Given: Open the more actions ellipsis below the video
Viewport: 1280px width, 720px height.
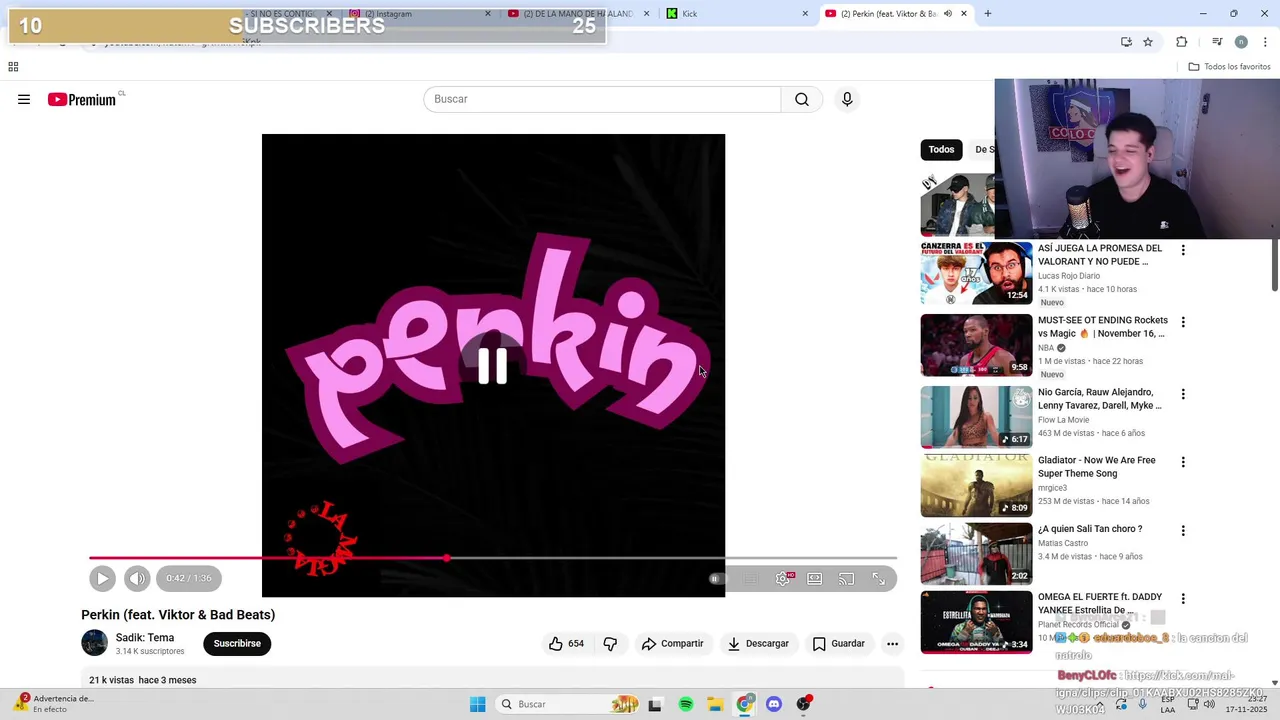Looking at the screenshot, I should pyautogui.click(x=893, y=643).
